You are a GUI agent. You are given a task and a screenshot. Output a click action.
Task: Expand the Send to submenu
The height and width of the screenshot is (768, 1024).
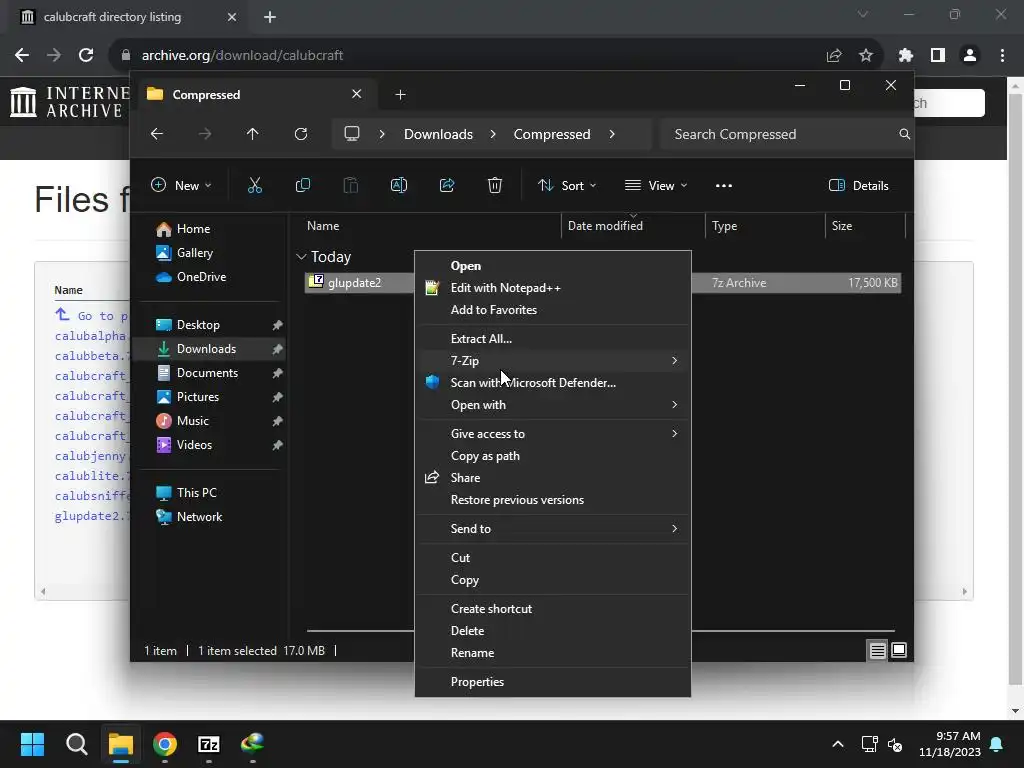click(552, 529)
